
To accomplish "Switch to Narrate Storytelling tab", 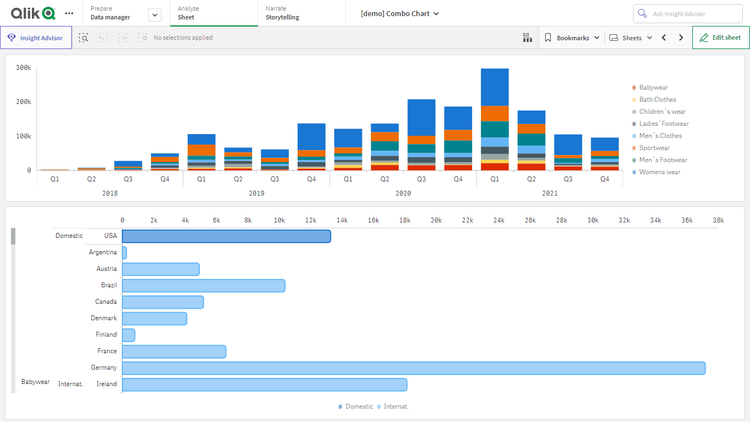I will (x=282, y=13).
